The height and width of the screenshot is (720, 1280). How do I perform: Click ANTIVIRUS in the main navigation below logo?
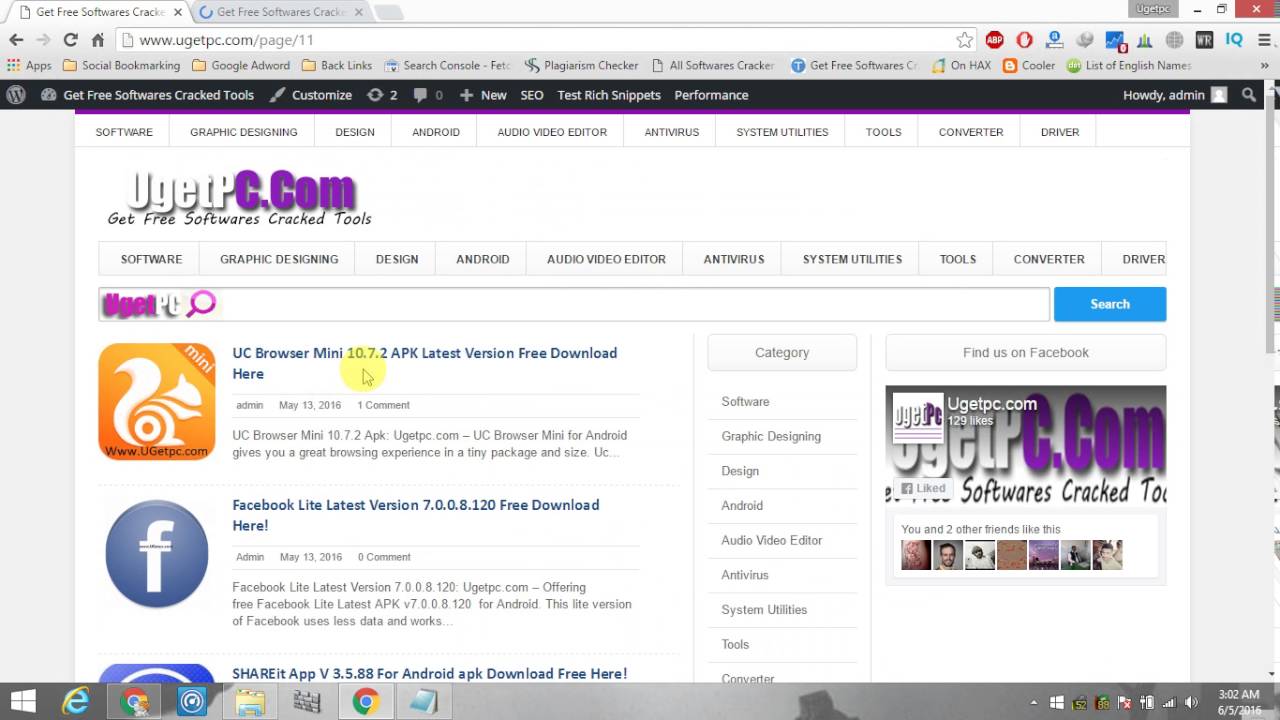pos(734,259)
